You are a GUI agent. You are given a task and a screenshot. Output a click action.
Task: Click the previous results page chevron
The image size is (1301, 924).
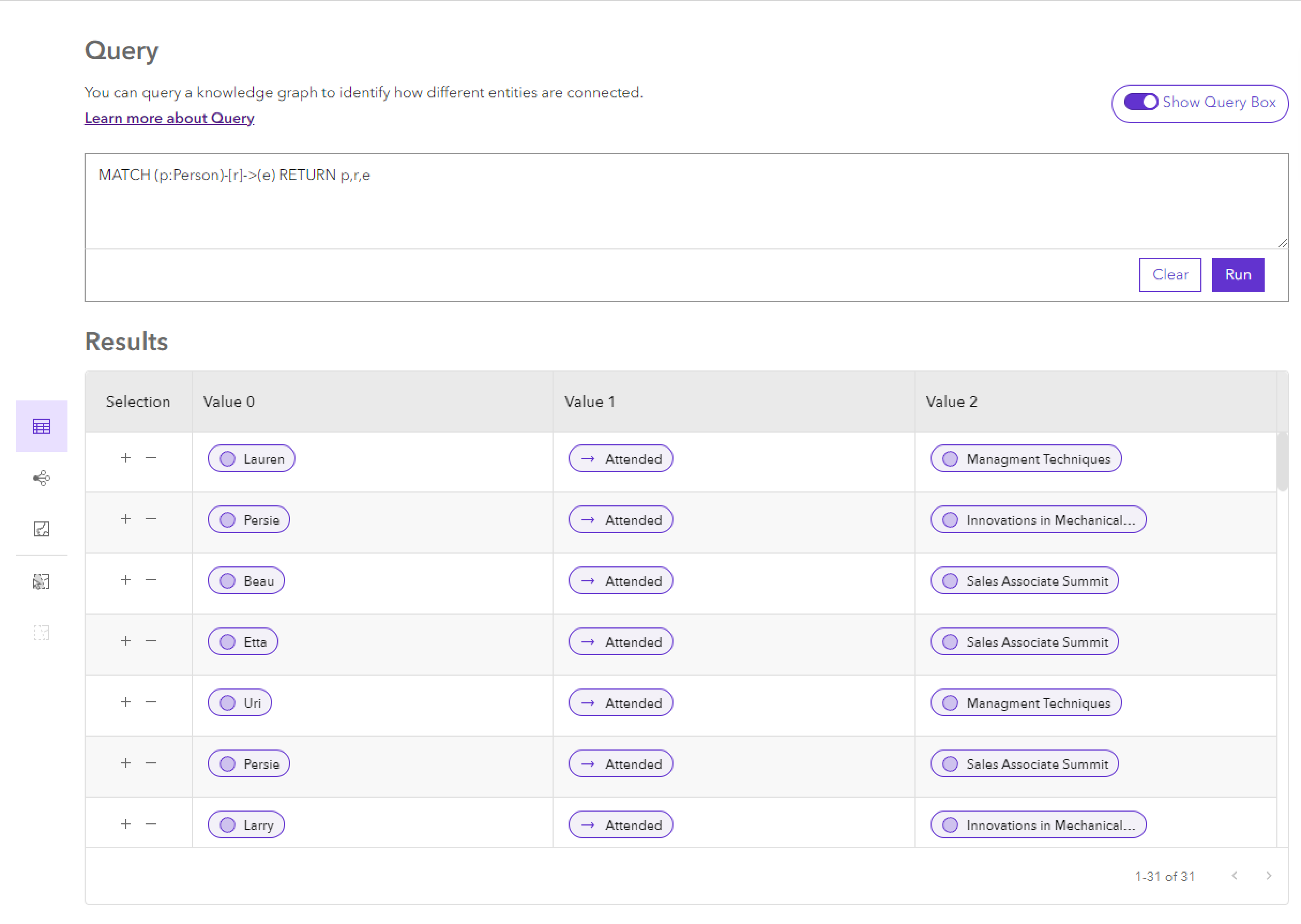point(1235,876)
